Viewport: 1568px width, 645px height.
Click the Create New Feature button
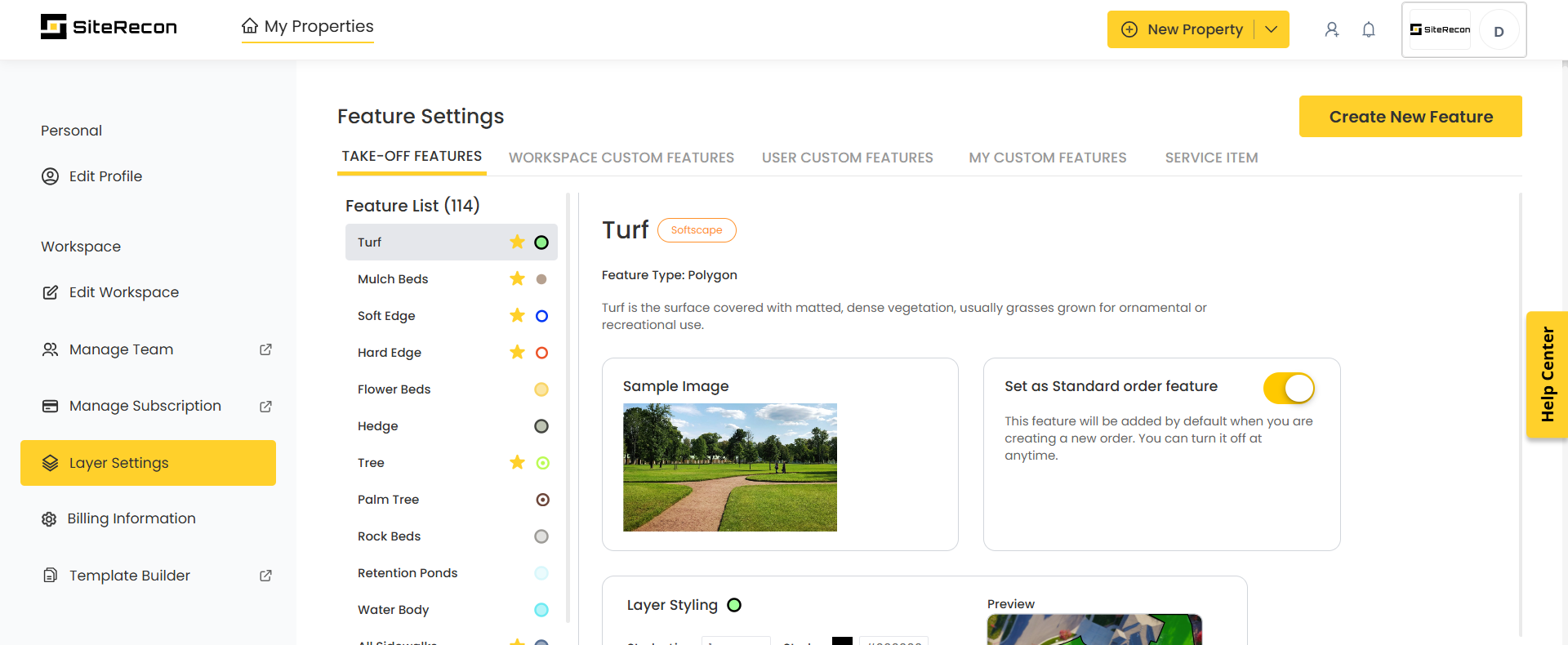click(x=1410, y=117)
